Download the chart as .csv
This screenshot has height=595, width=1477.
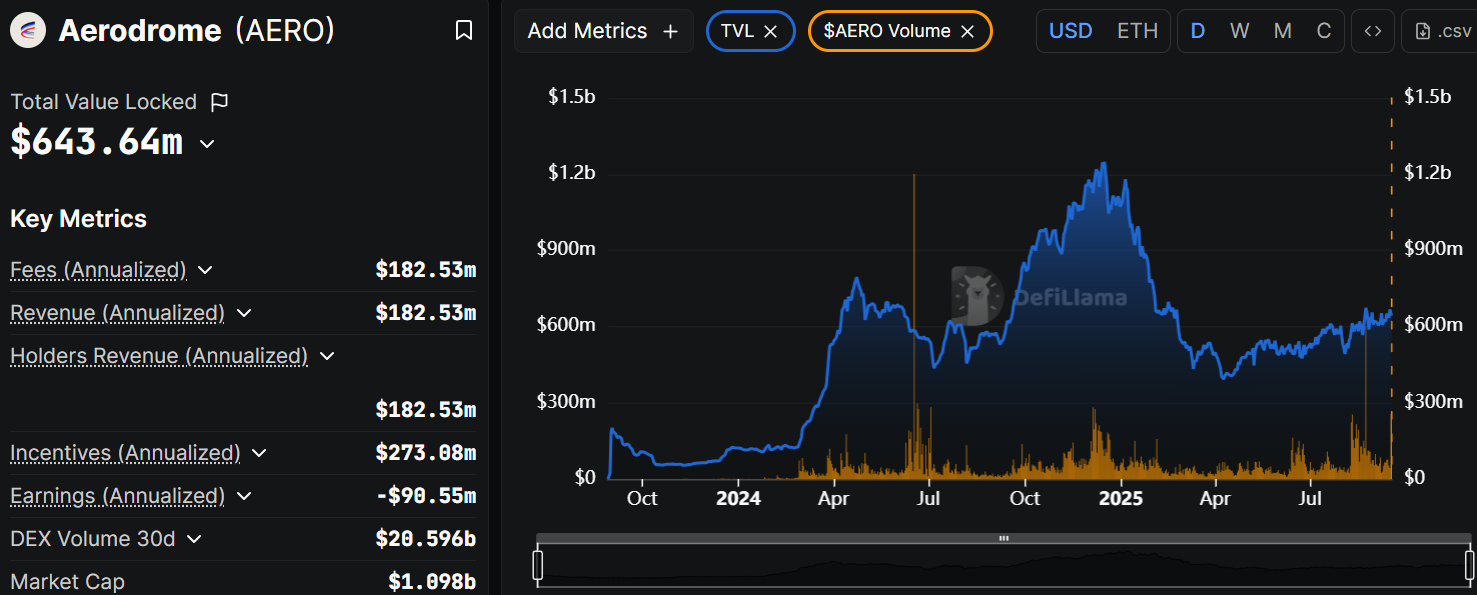pos(1440,31)
